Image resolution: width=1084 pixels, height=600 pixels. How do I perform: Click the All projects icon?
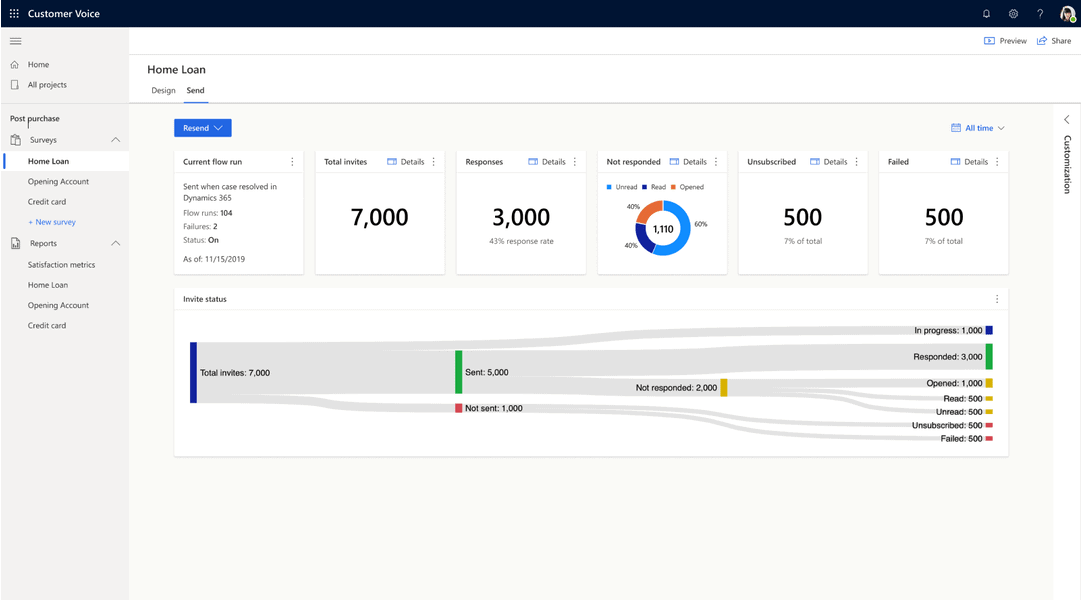[x=14, y=84]
